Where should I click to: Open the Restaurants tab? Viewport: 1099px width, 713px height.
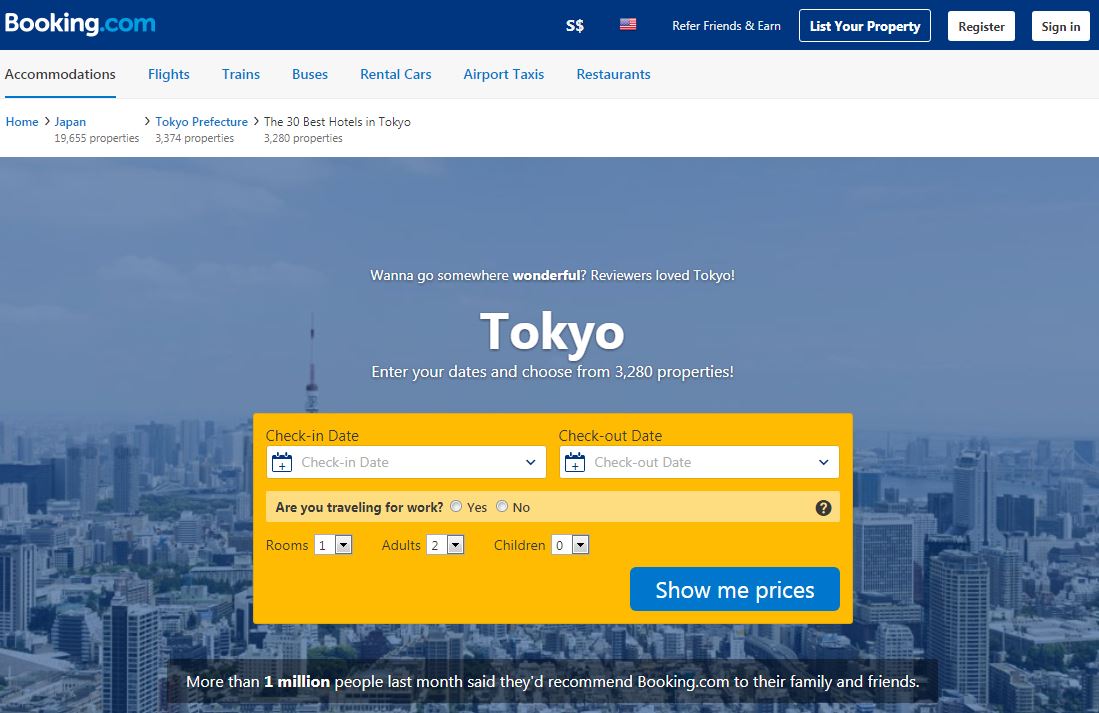(613, 74)
